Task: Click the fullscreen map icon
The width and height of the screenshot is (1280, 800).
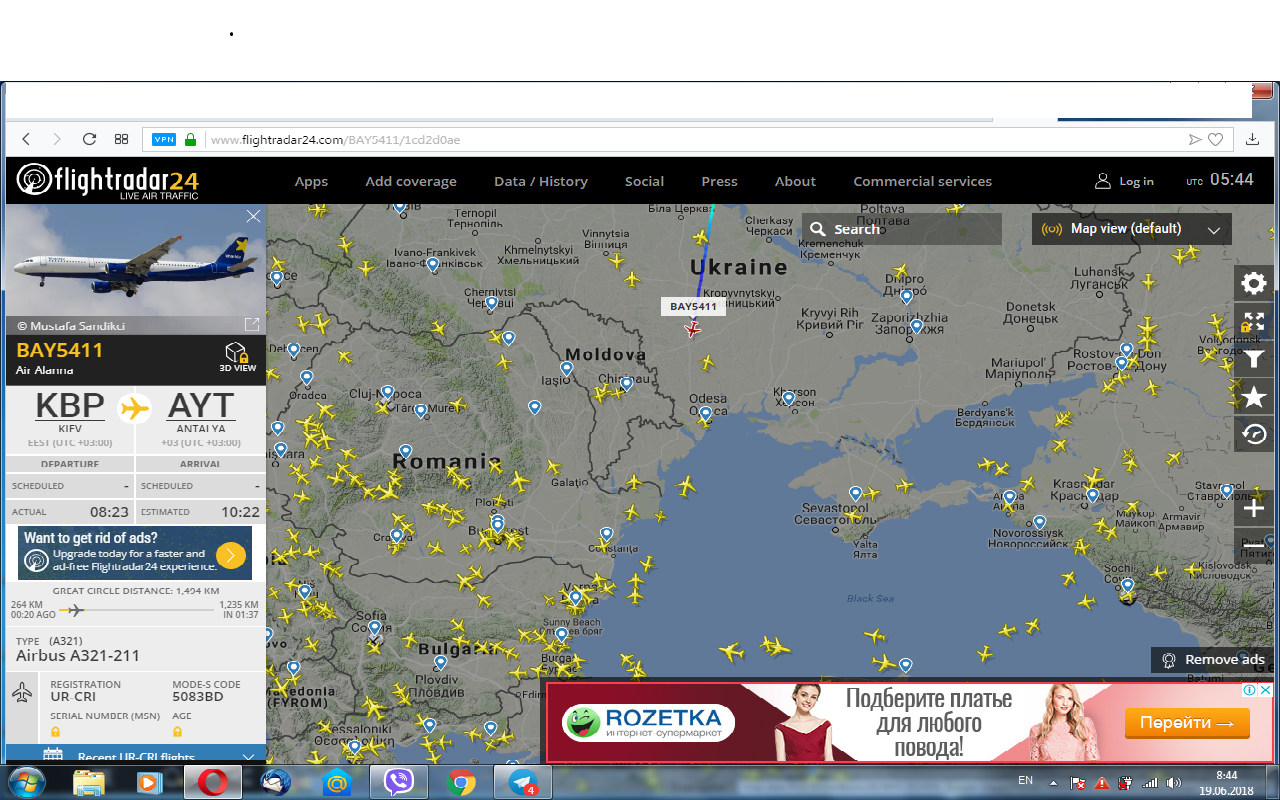Action: [x=1253, y=321]
